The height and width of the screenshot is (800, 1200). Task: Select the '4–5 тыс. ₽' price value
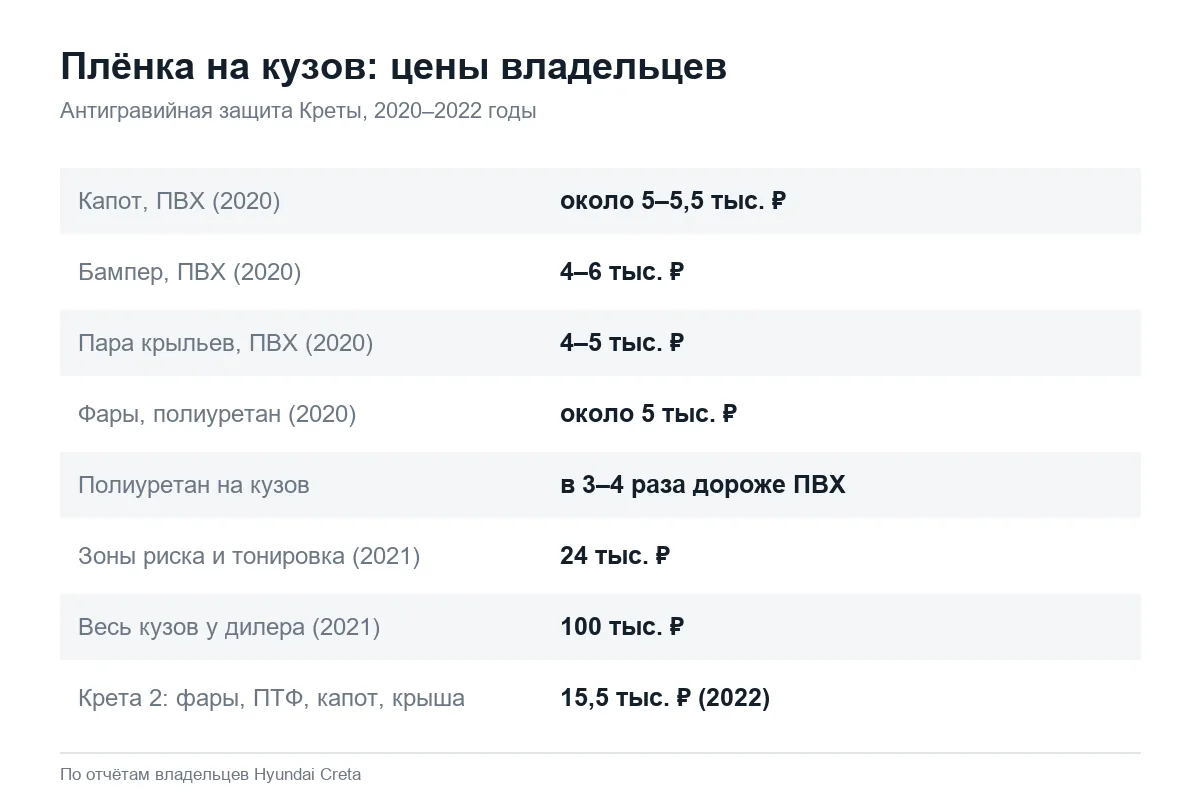(x=622, y=343)
